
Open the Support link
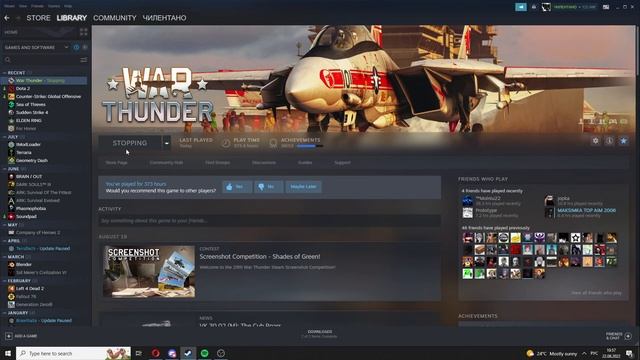pos(342,162)
